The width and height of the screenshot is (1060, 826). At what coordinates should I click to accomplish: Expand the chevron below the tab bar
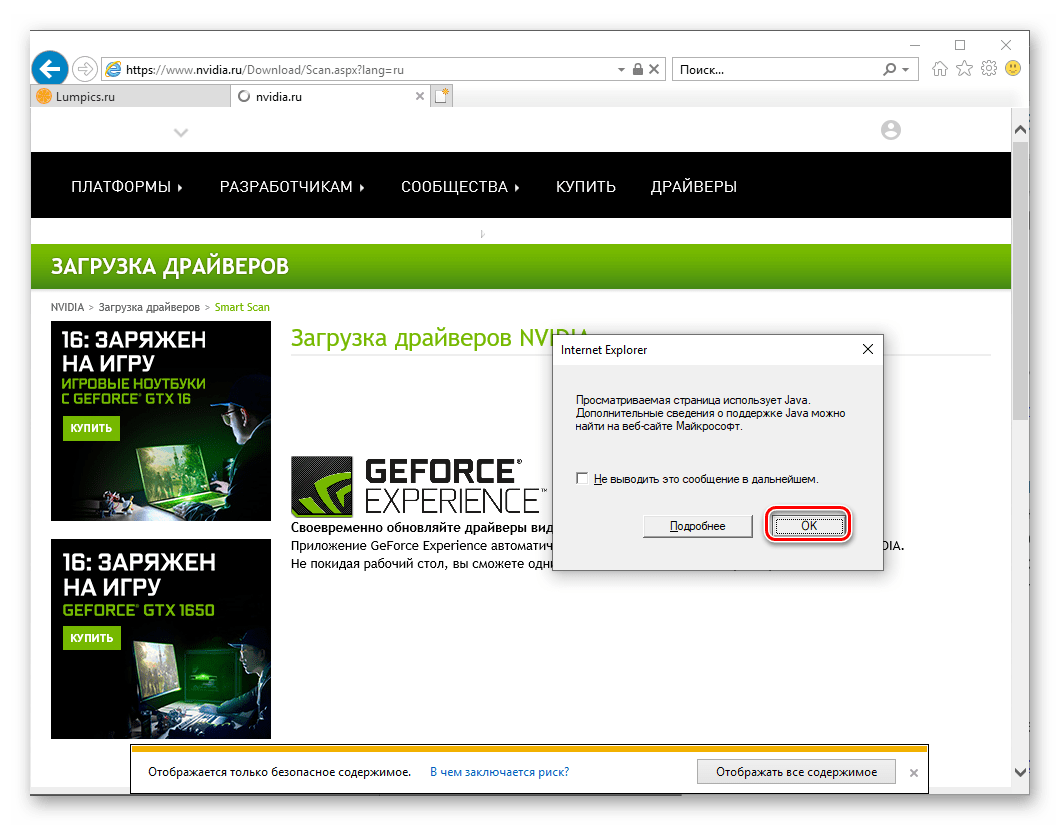click(x=181, y=132)
